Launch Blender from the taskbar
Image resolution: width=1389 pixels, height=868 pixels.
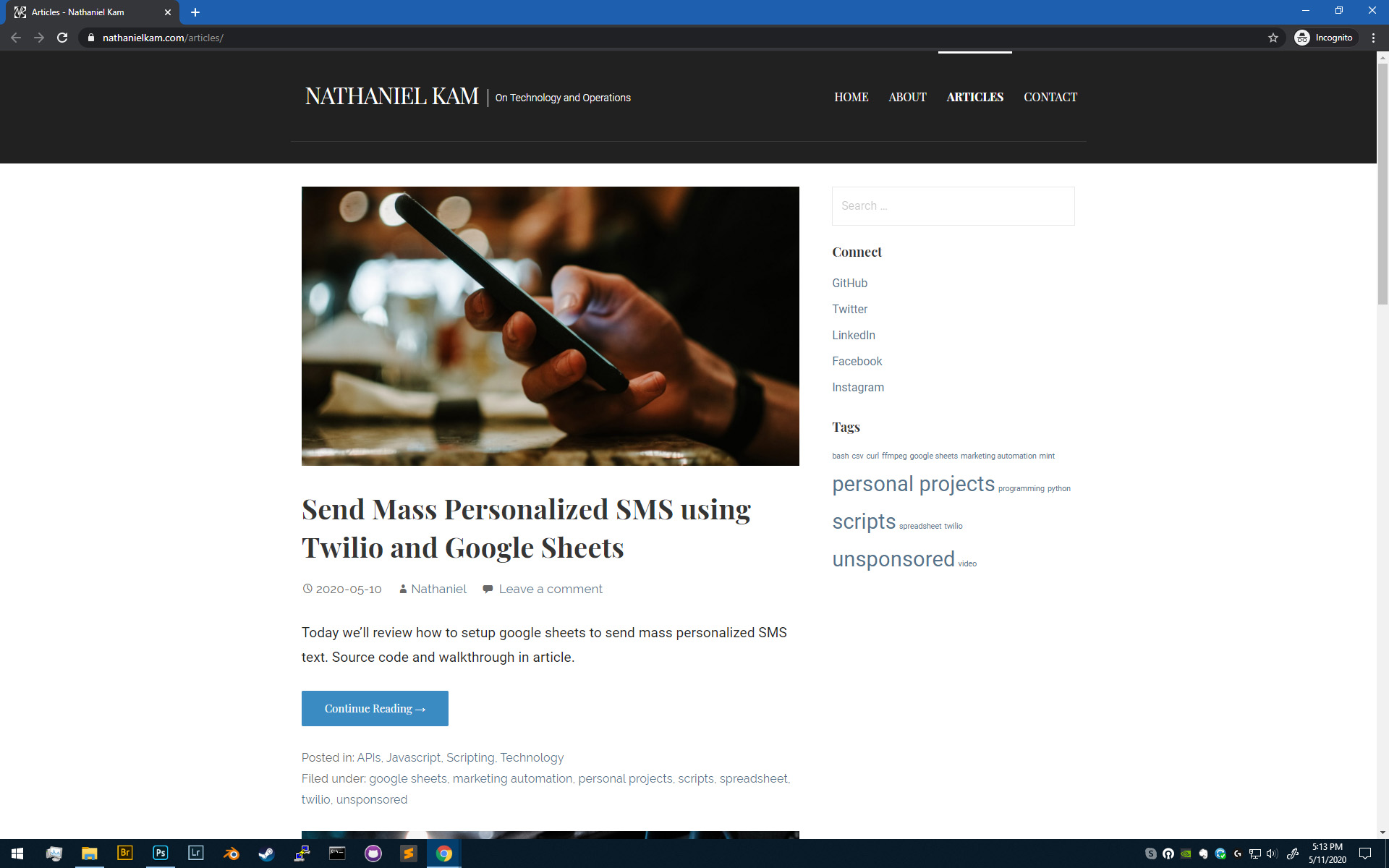click(231, 854)
